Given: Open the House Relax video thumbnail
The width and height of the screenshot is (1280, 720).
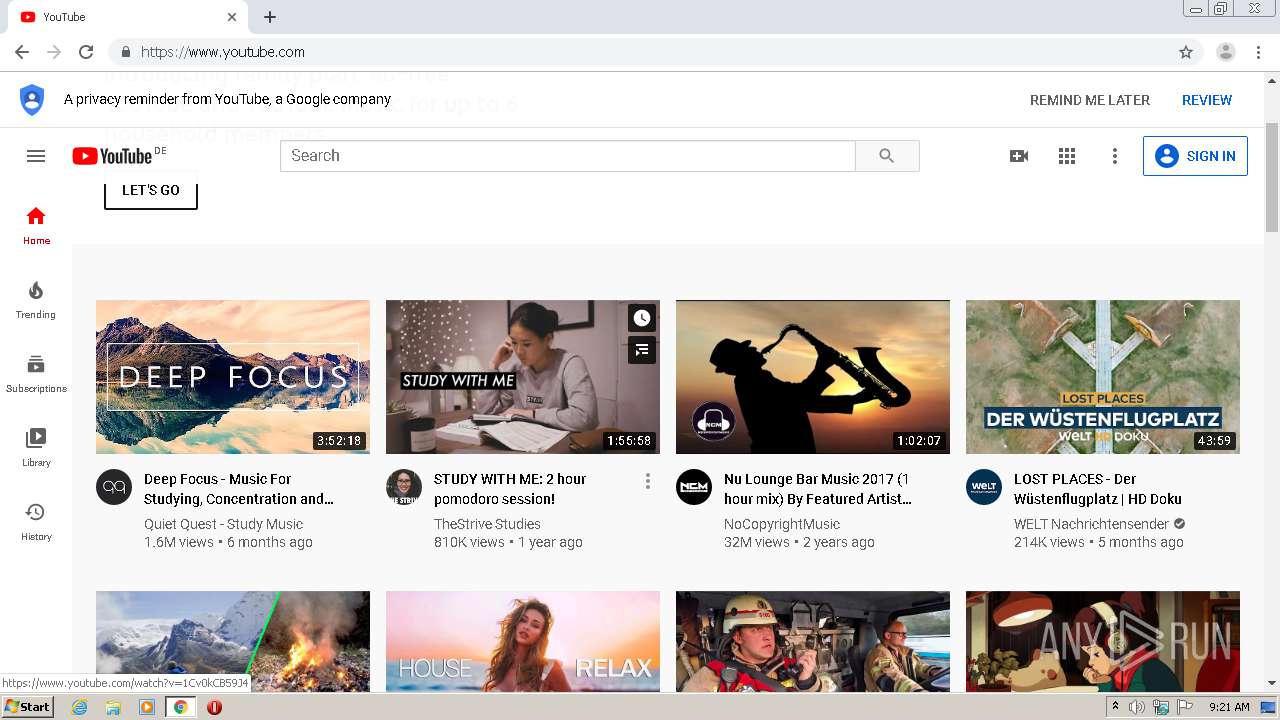Looking at the screenshot, I should click(x=523, y=641).
